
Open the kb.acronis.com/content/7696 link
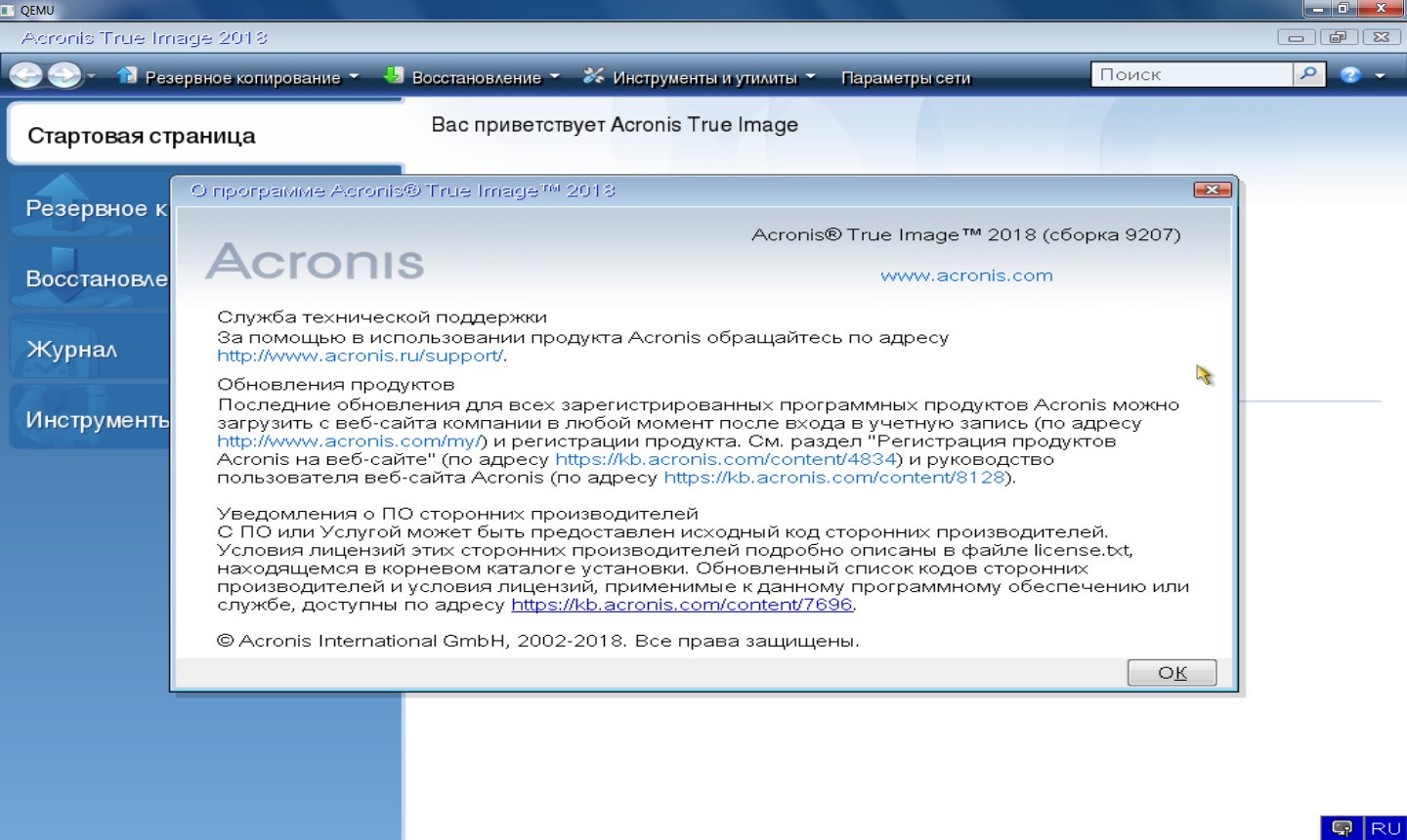682,605
